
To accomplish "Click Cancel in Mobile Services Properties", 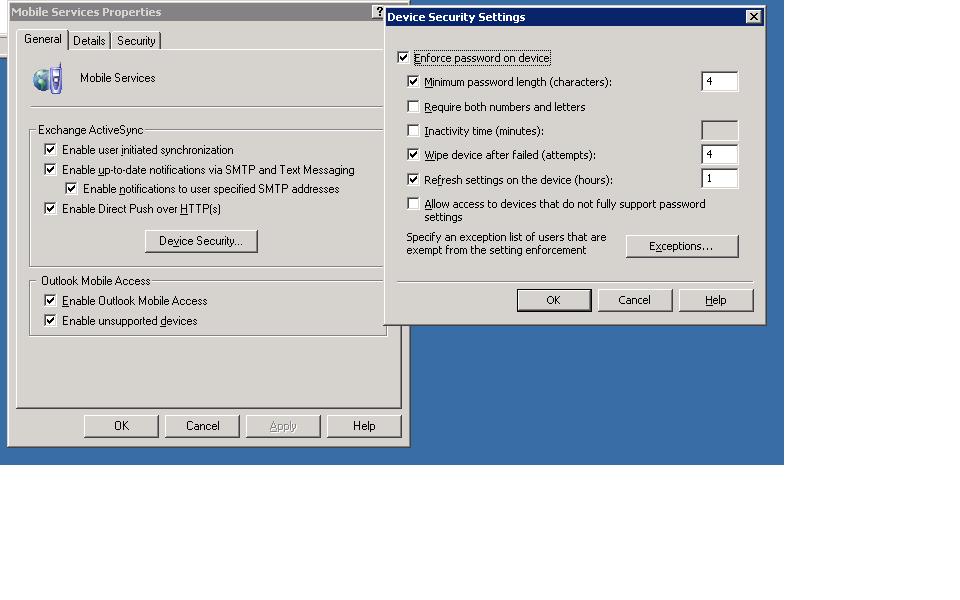I will tap(202, 426).
